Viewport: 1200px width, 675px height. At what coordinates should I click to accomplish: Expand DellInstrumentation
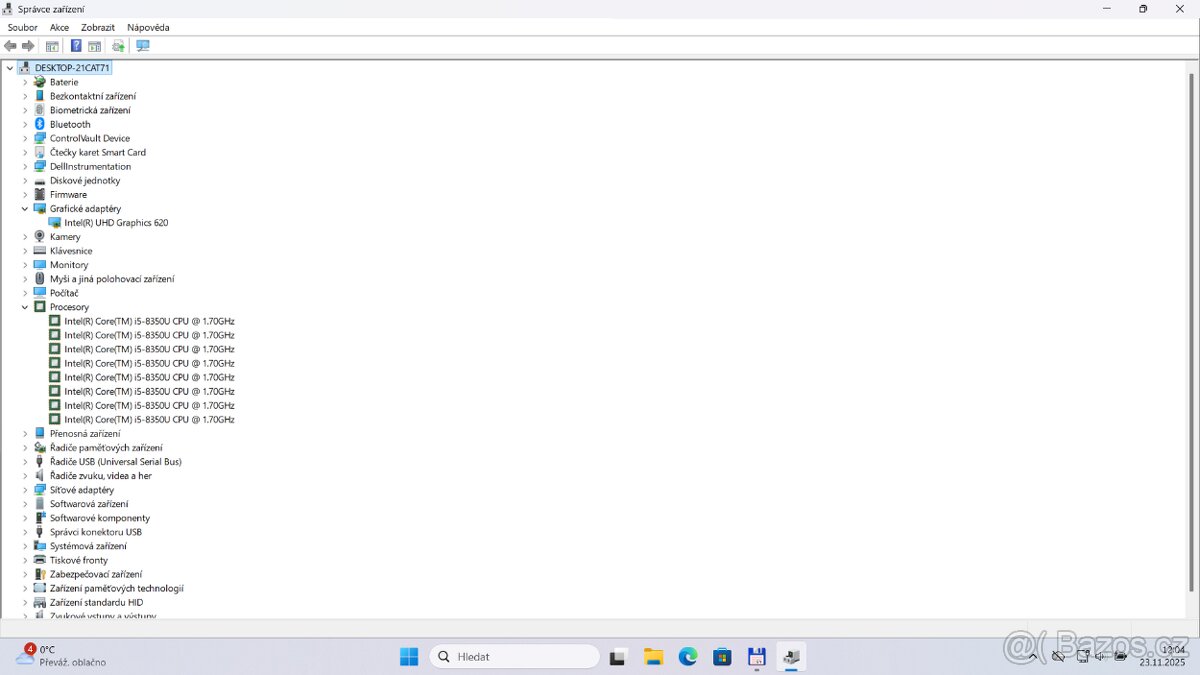(x=25, y=167)
